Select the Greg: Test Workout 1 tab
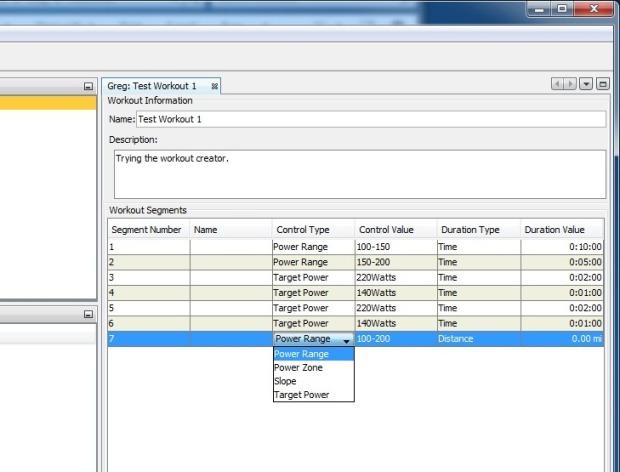The image size is (620, 472). point(152,87)
